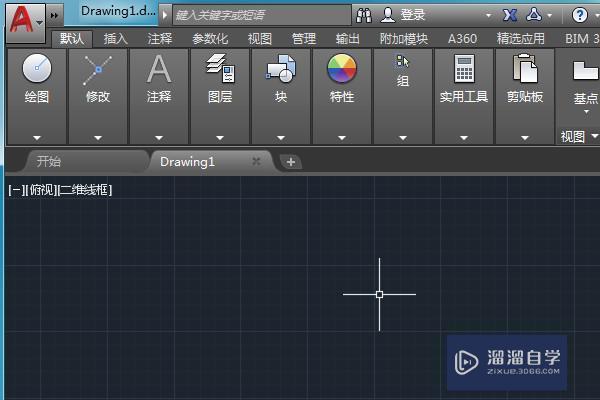Click the 块 block panel icon
This screenshot has height=400, width=600.
pos(281,69)
